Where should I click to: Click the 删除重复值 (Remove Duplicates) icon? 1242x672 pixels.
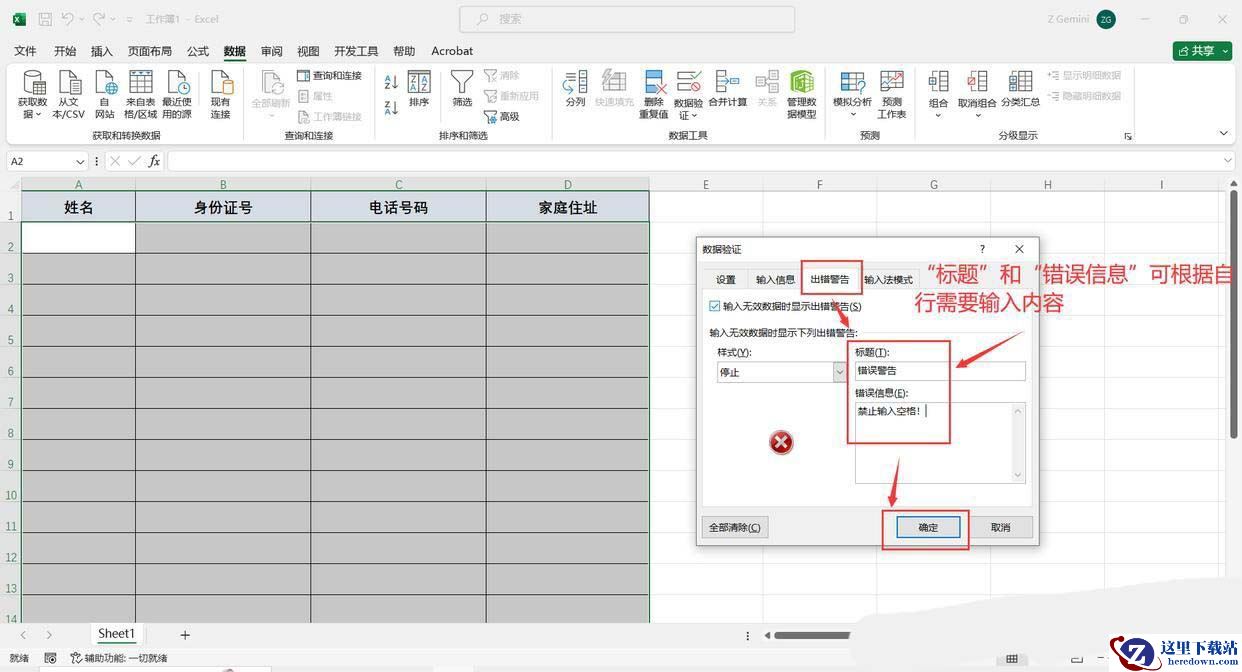654,95
